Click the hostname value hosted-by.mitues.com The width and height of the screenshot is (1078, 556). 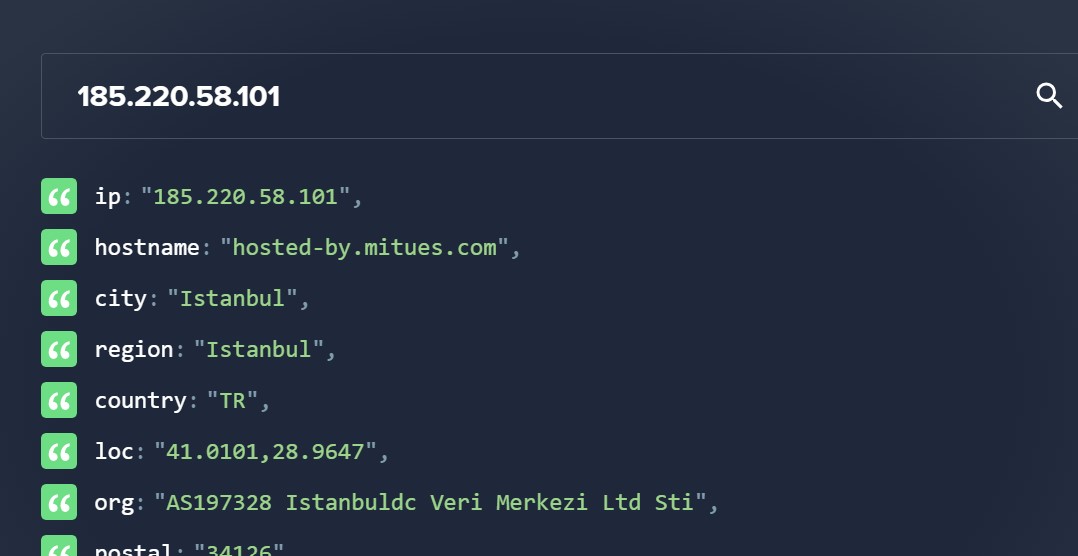point(364,248)
